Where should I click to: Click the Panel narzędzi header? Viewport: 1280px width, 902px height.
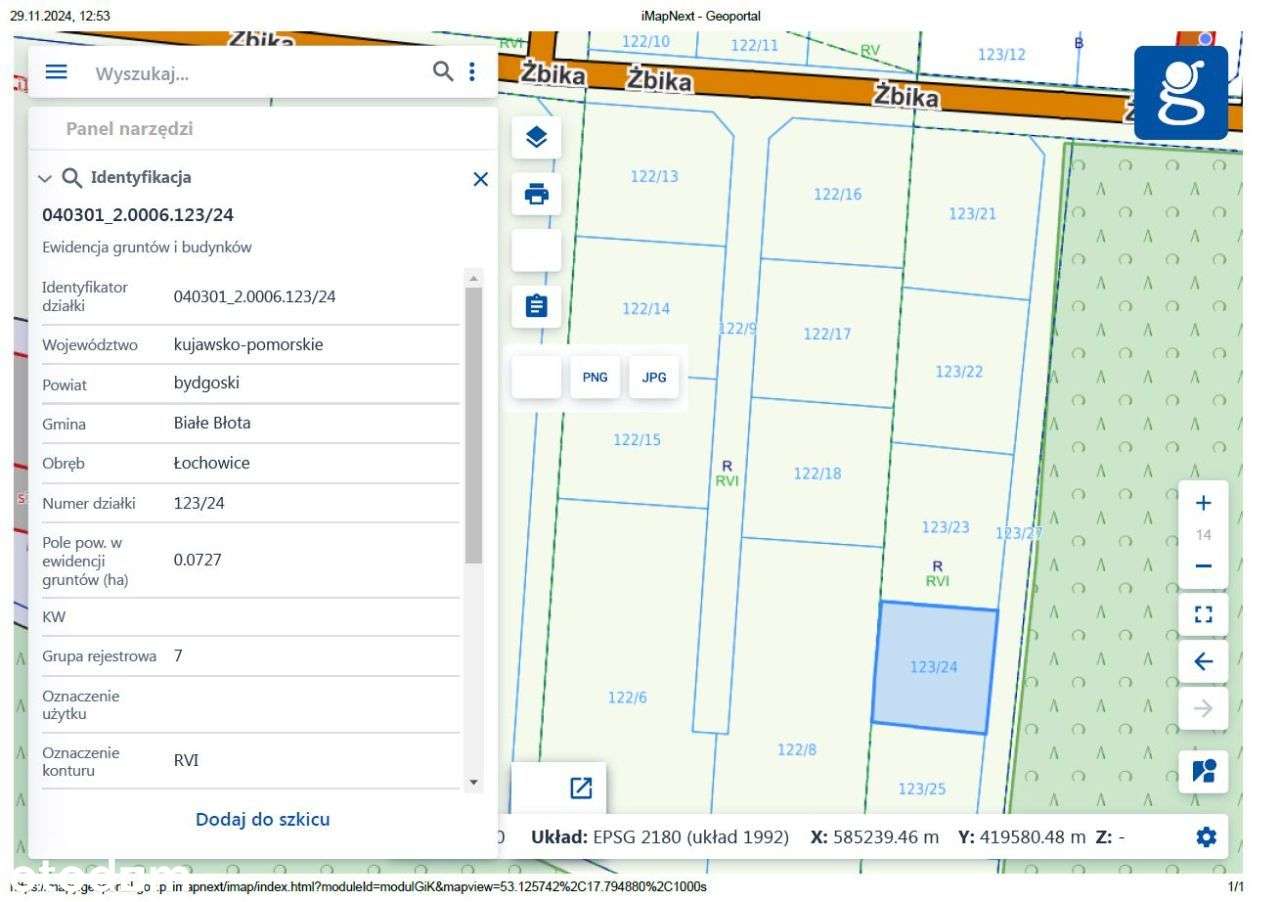(129, 129)
